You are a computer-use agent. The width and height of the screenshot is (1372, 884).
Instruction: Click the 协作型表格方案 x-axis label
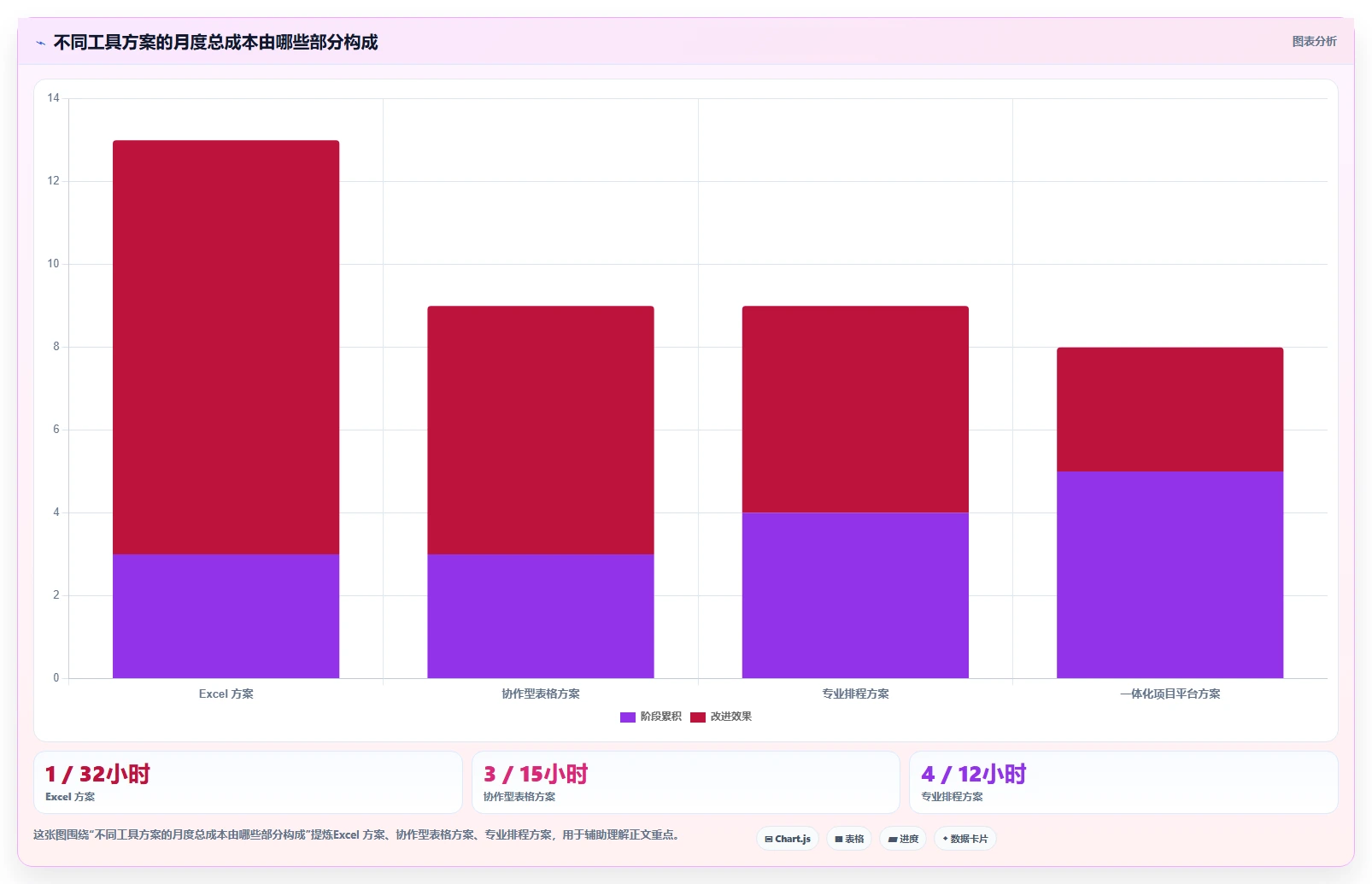point(541,694)
